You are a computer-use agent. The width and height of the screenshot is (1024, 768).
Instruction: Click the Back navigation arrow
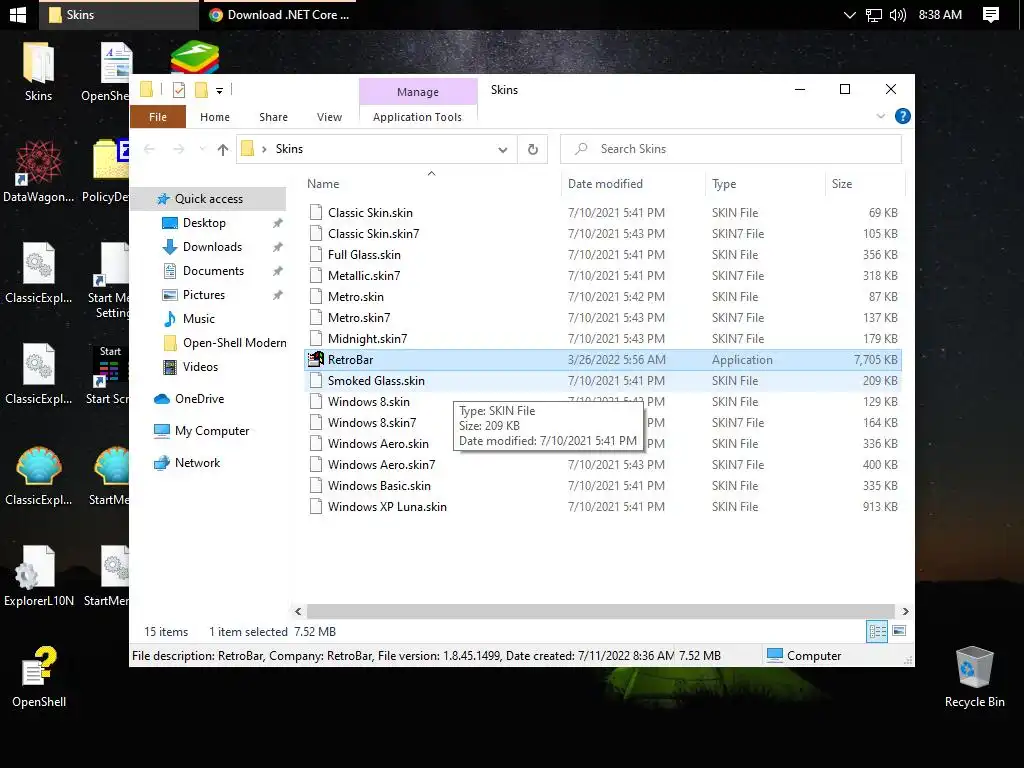(x=149, y=150)
